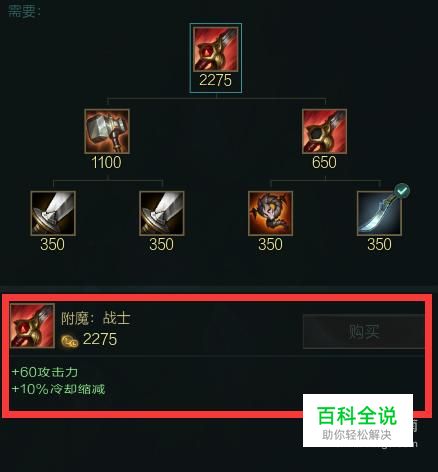Select the second Long Sword icon

pos(162,213)
